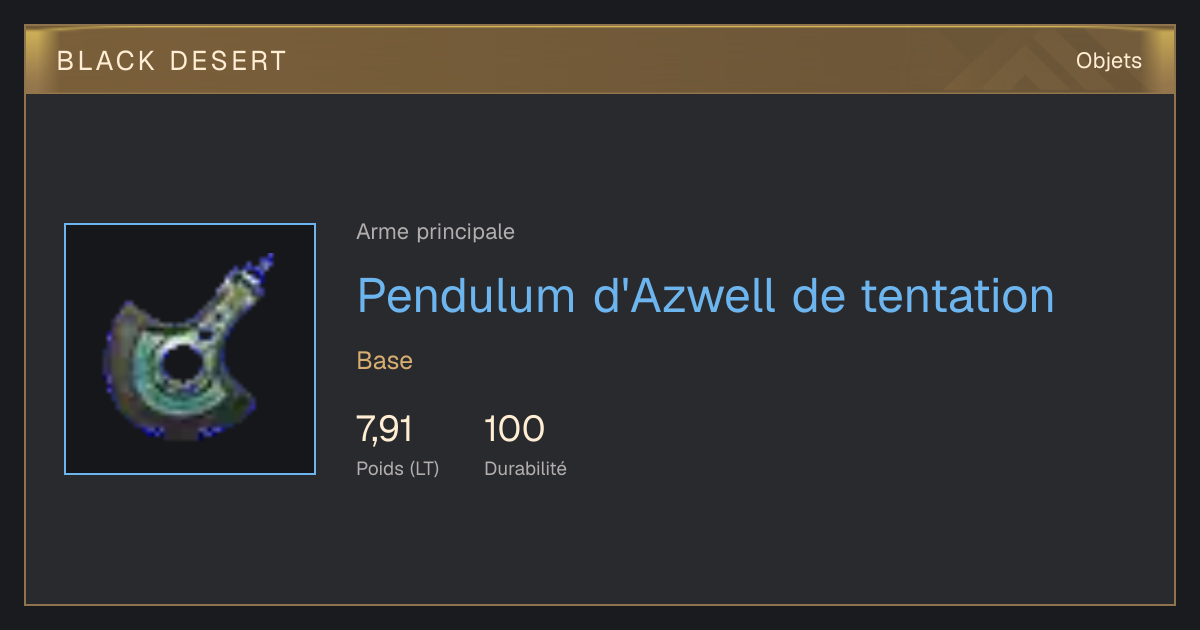Click the word Pendulum in item name
The height and width of the screenshot is (630, 1200).
tap(467, 295)
